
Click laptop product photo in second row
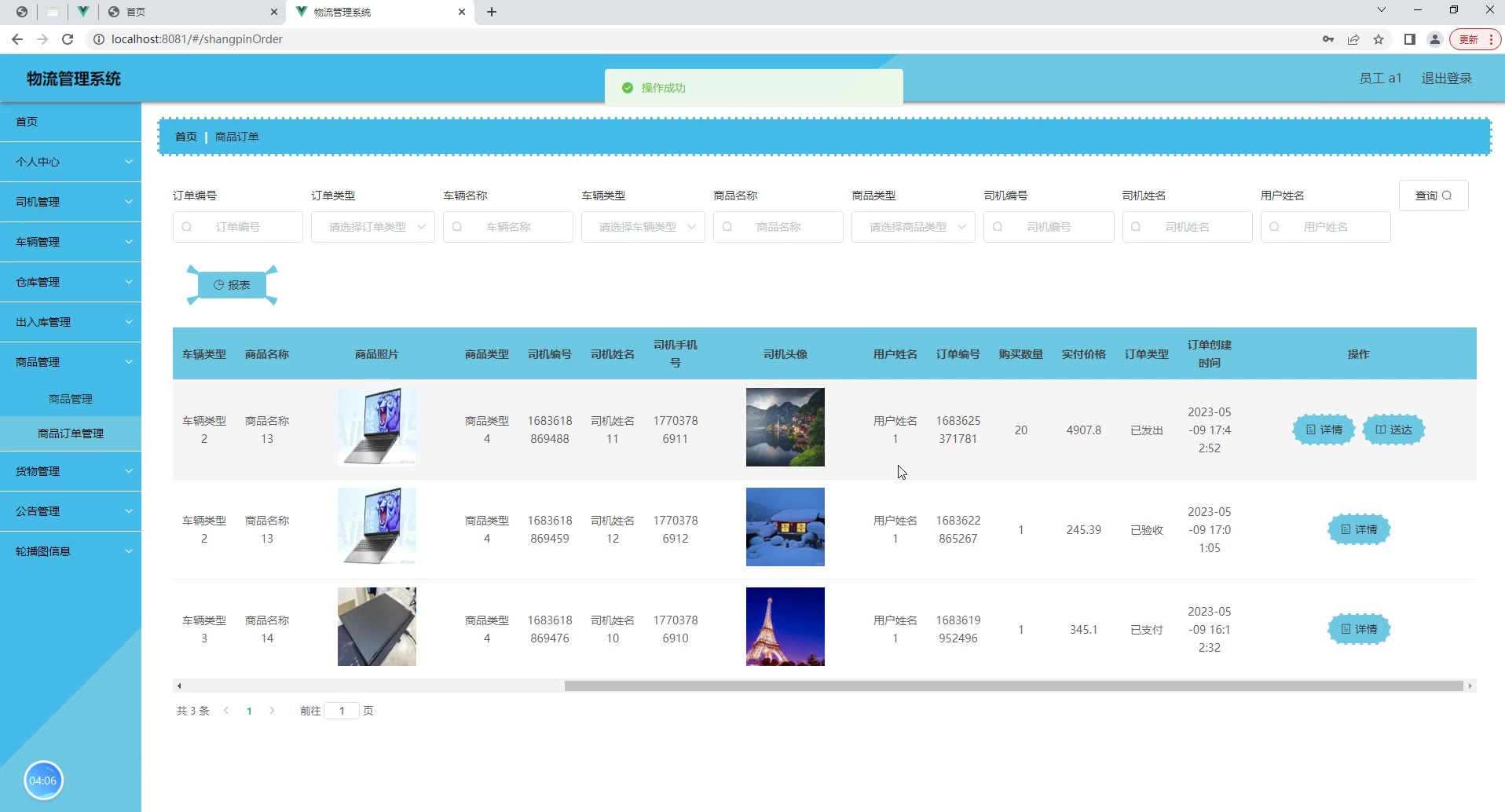pos(377,527)
